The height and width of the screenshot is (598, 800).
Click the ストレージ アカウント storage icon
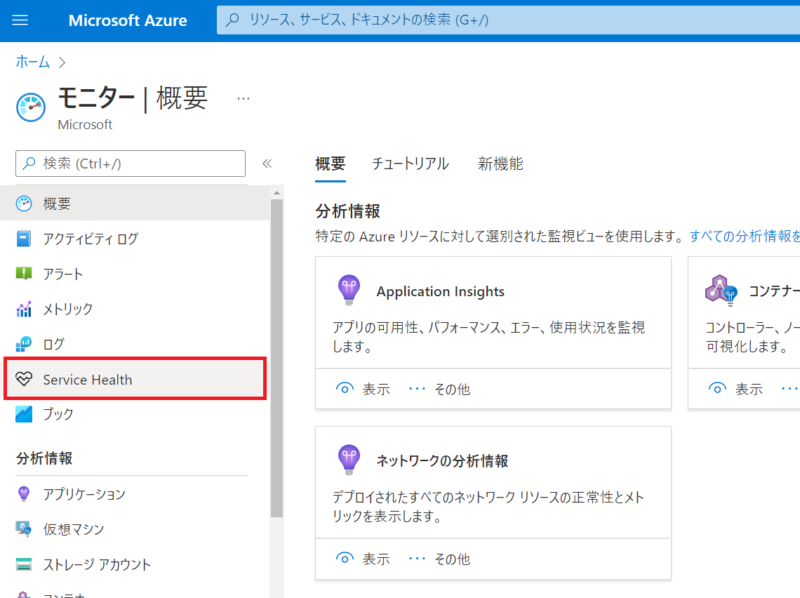23,564
